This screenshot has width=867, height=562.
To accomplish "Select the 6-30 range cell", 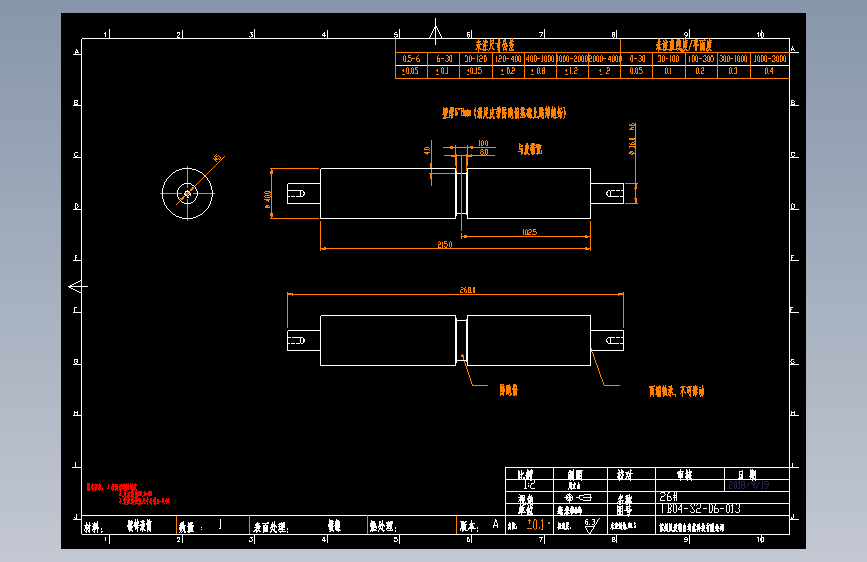I will [x=444, y=59].
